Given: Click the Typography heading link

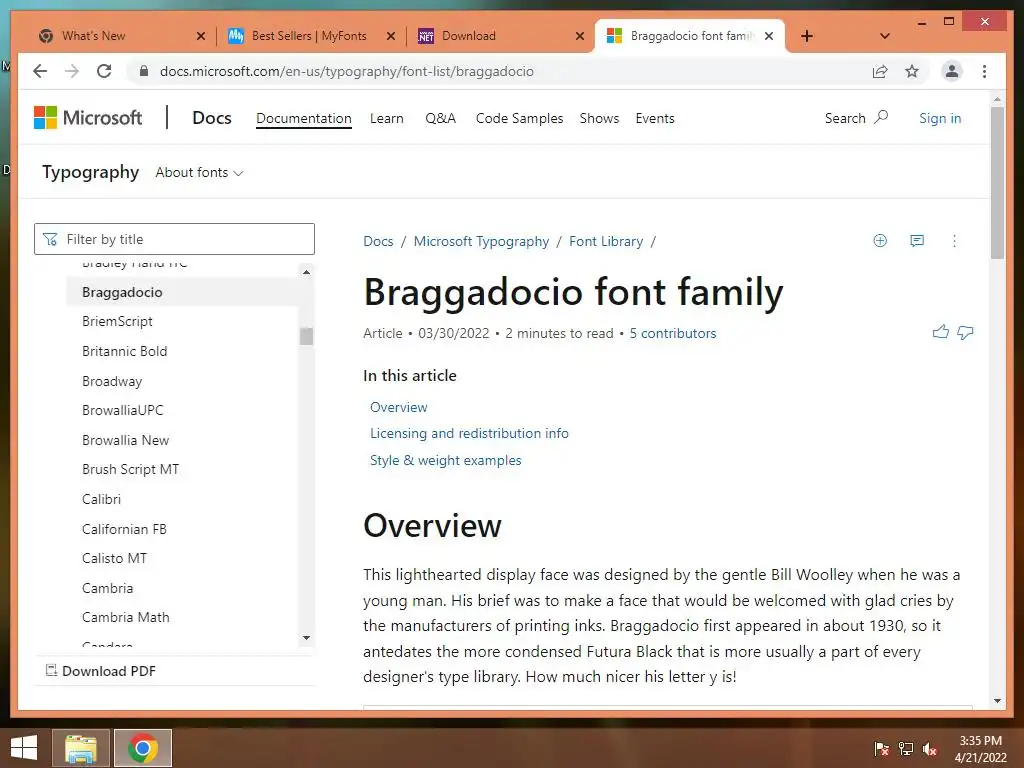Looking at the screenshot, I should (x=91, y=172).
